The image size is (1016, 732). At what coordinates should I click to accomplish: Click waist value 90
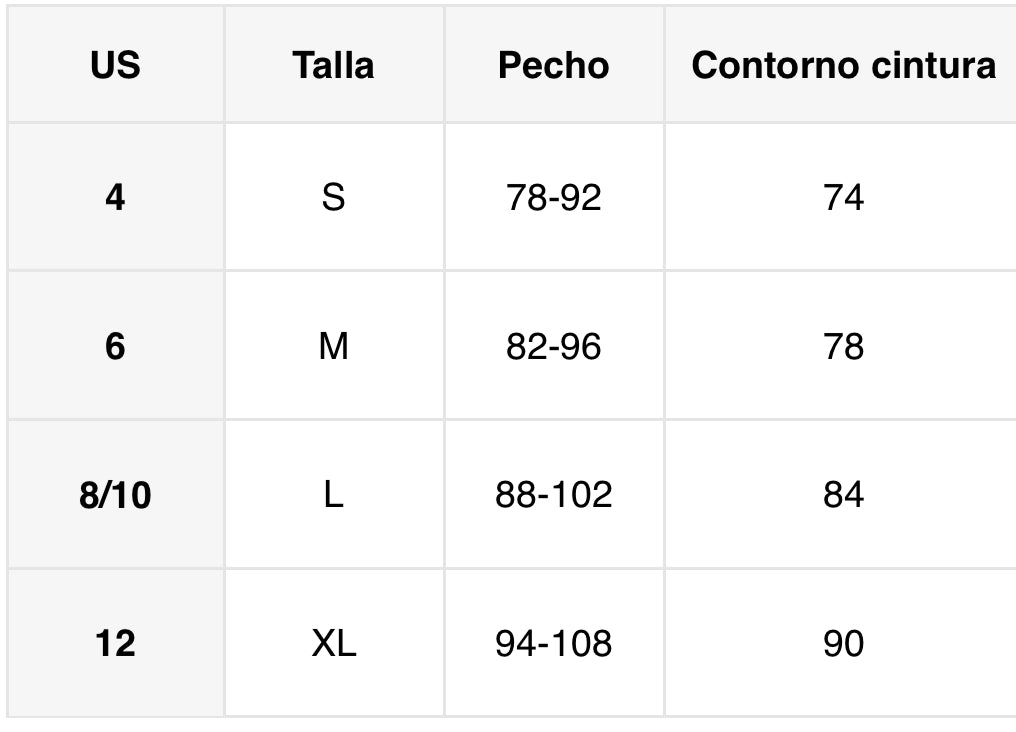coord(843,643)
